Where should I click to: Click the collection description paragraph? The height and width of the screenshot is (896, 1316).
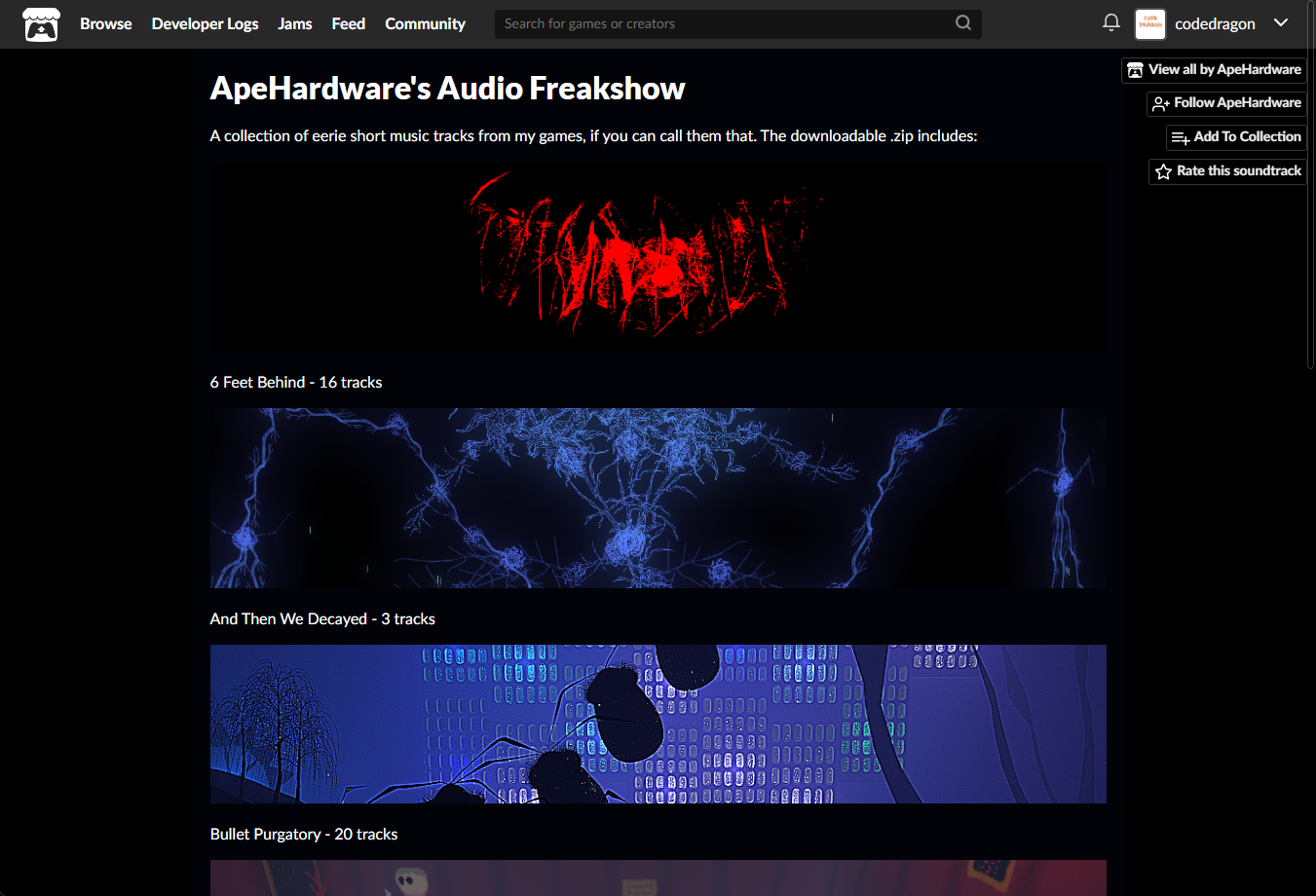593,135
